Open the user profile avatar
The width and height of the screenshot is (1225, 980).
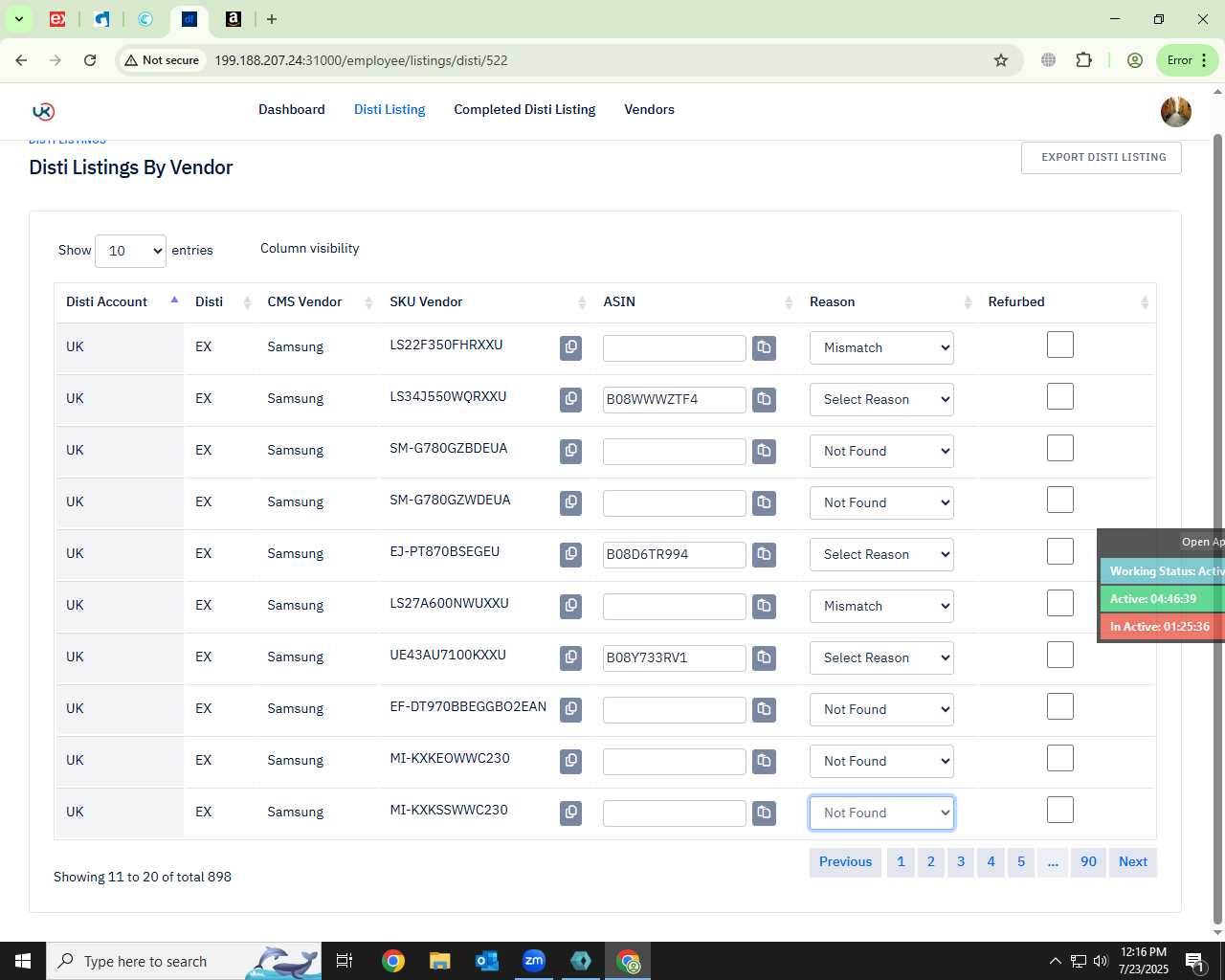point(1176,112)
